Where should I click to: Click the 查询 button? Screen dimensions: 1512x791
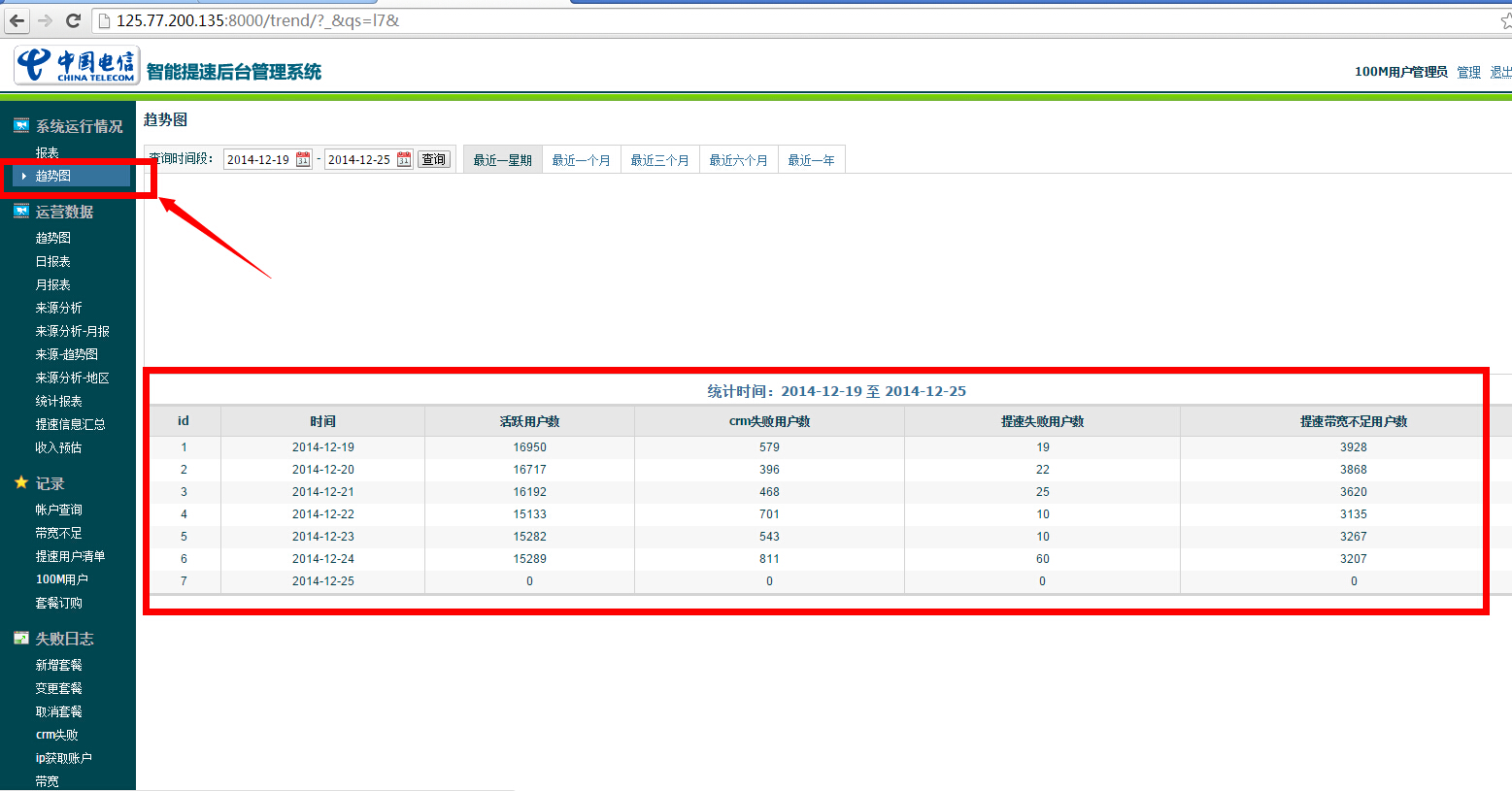(x=434, y=159)
